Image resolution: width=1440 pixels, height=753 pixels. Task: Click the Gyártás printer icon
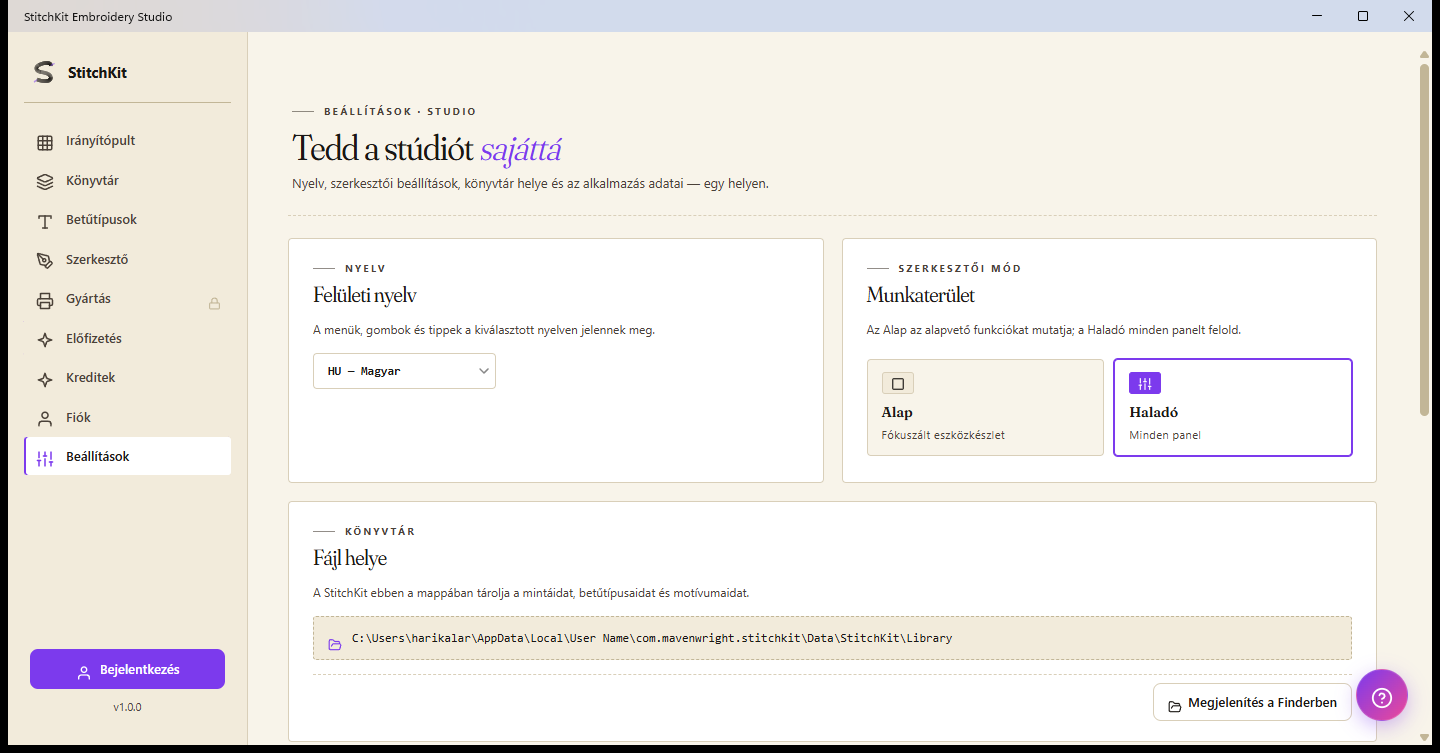point(45,300)
